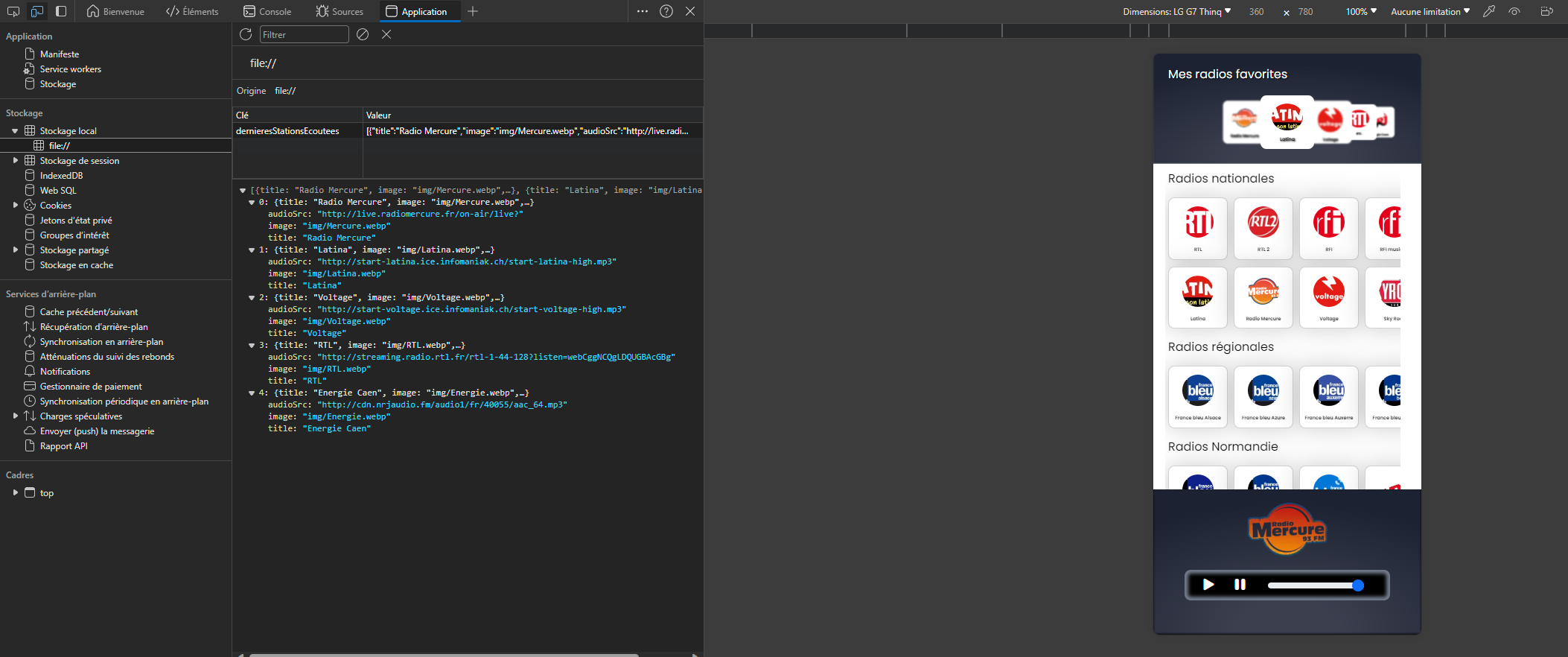Open Jetons d'état privé

pos(76,220)
